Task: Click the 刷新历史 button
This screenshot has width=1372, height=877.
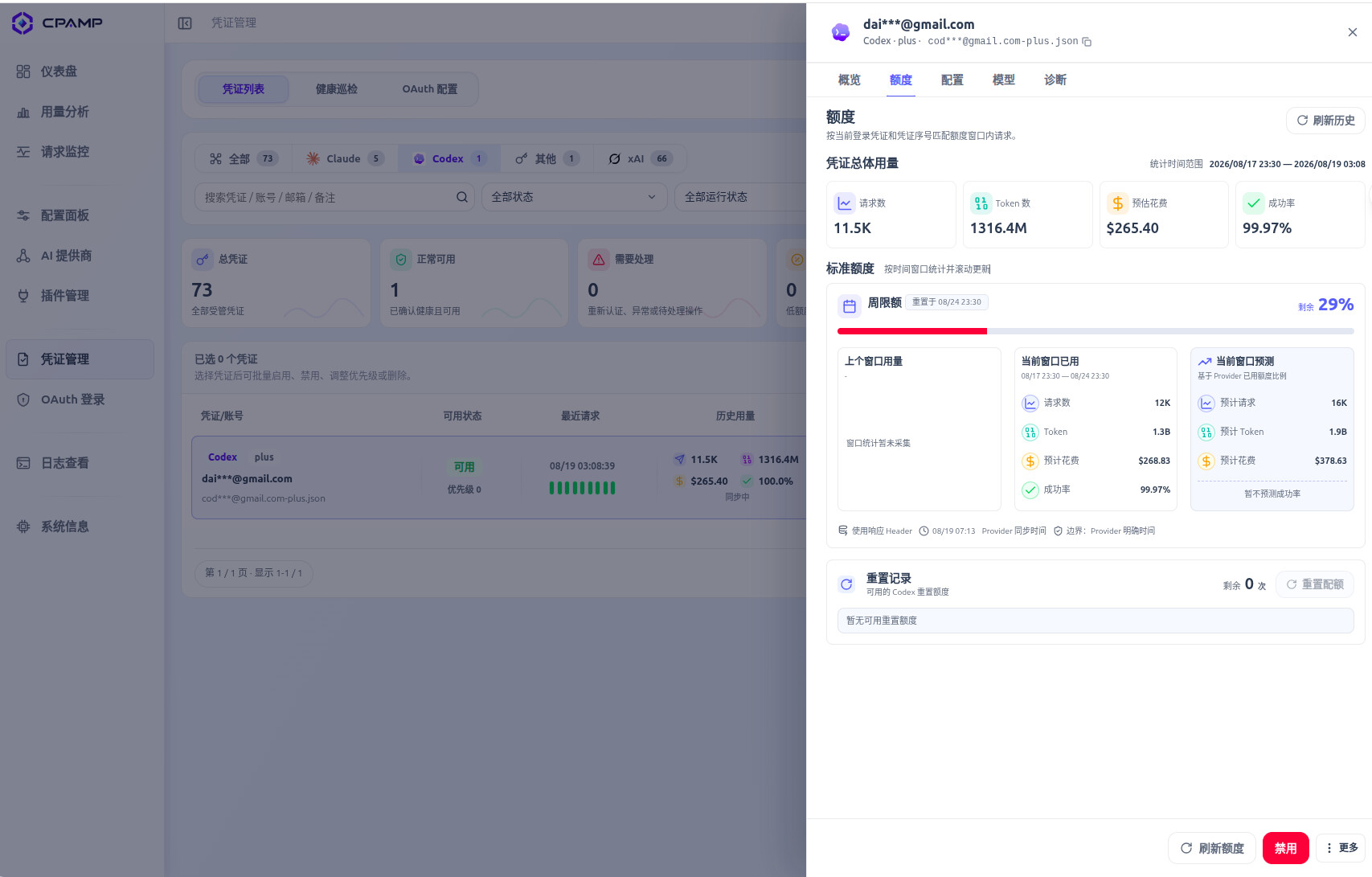Action: tap(1325, 121)
